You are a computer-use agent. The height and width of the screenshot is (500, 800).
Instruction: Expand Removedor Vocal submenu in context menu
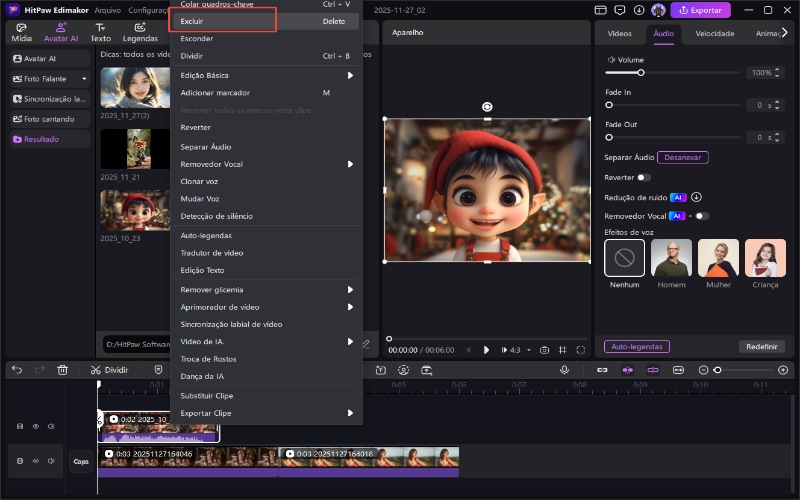coord(350,164)
